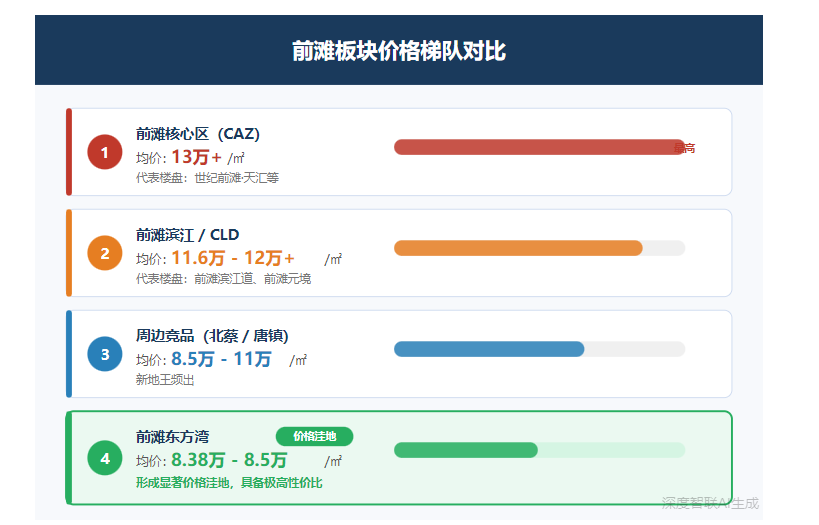Click the price 11.6万 - 12万+
819x525 pixels.
[x=233, y=258]
